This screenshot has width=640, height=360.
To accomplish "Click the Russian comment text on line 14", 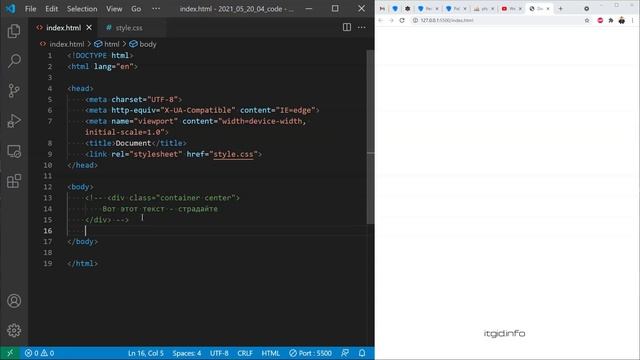I will point(160,209).
